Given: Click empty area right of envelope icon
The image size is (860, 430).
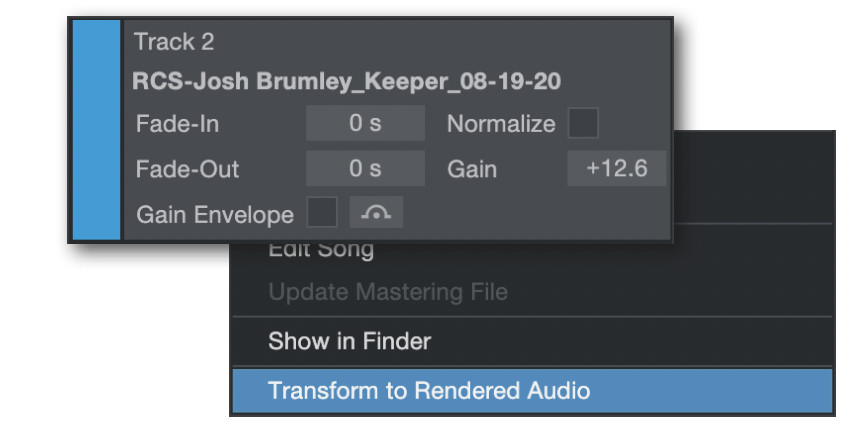Looking at the screenshot, I should (535, 212).
